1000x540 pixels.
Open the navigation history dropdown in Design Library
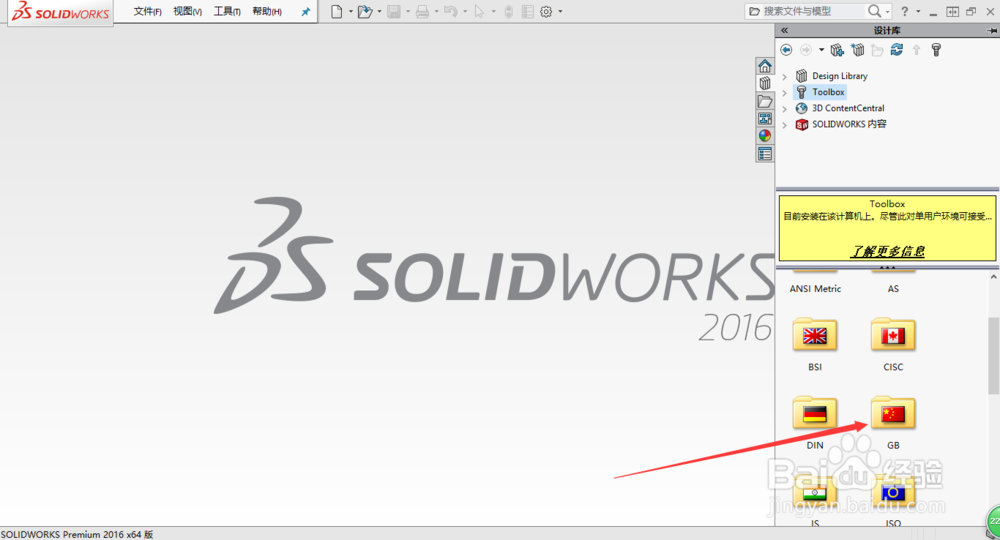(x=821, y=50)
